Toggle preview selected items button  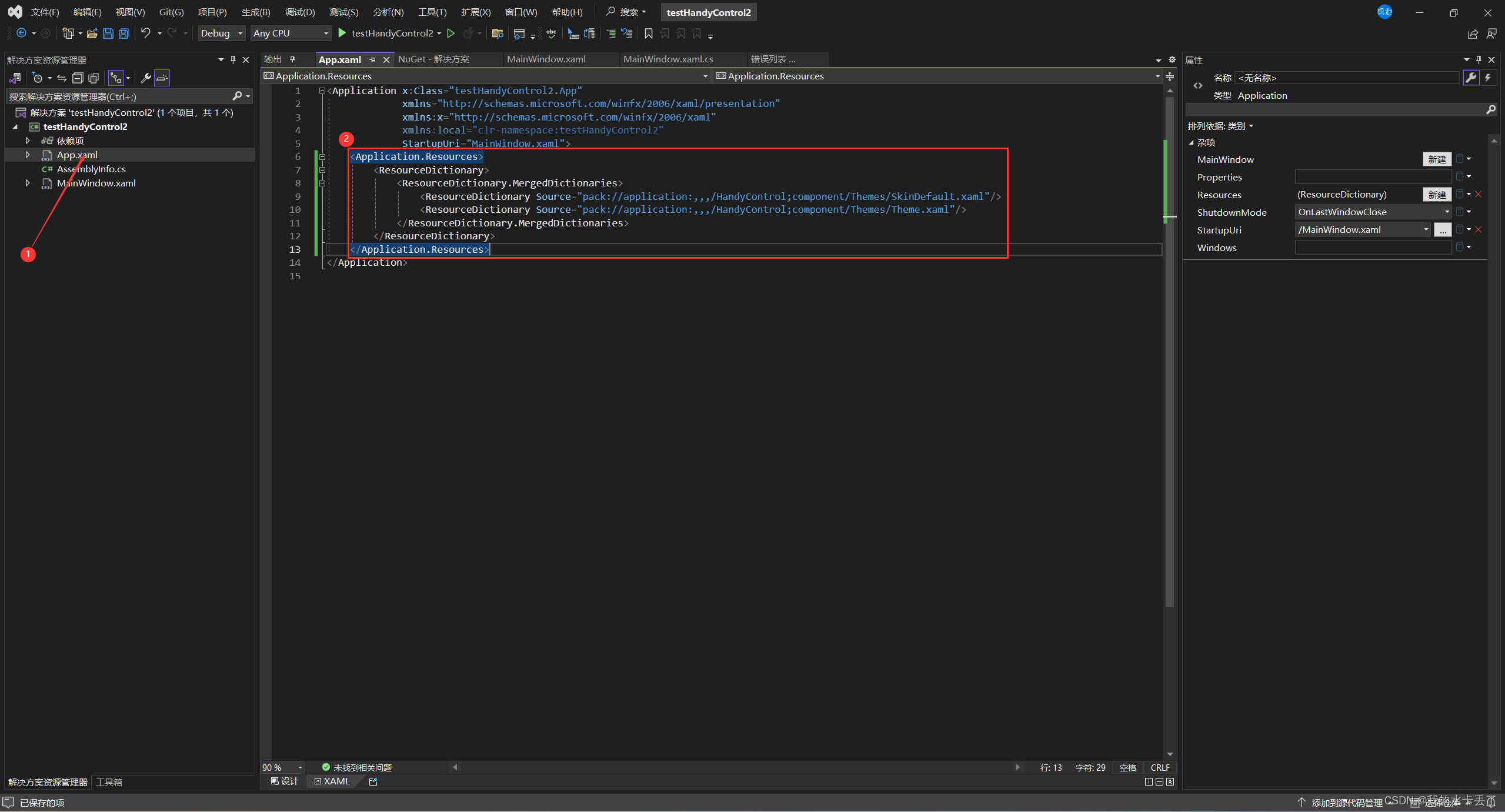[x=162, y=78]
